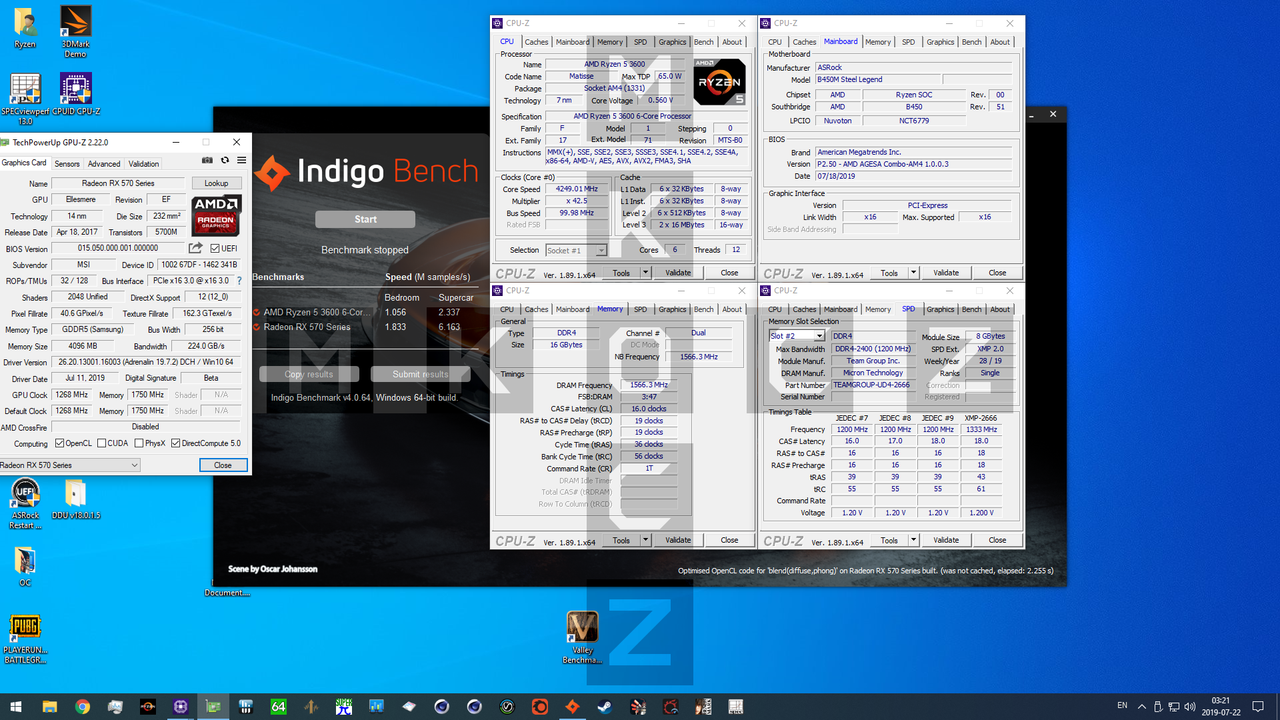Click Copy results in Indigo Bench

pyautogui.click(x=308, y=374)
